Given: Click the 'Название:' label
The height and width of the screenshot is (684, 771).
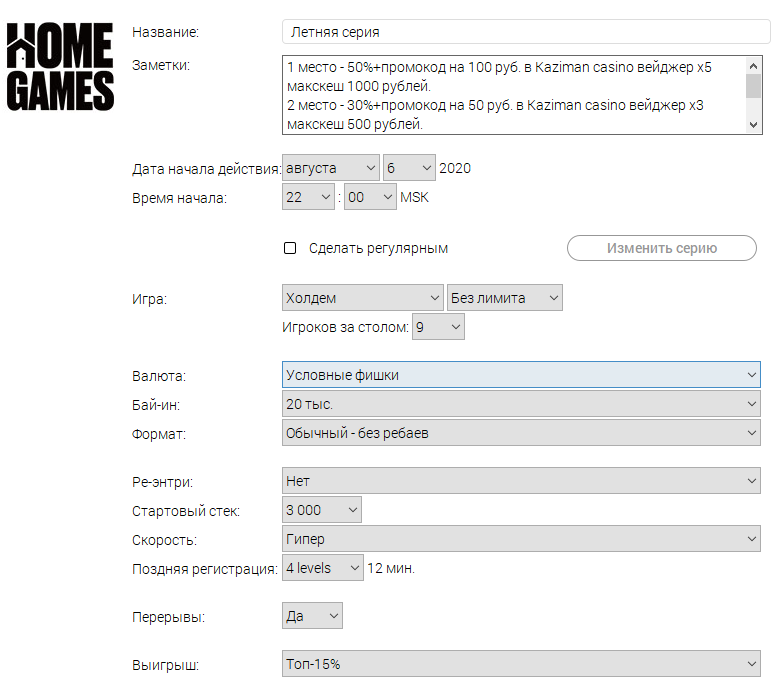Looking at the screenshot, I should click(165, 32).
